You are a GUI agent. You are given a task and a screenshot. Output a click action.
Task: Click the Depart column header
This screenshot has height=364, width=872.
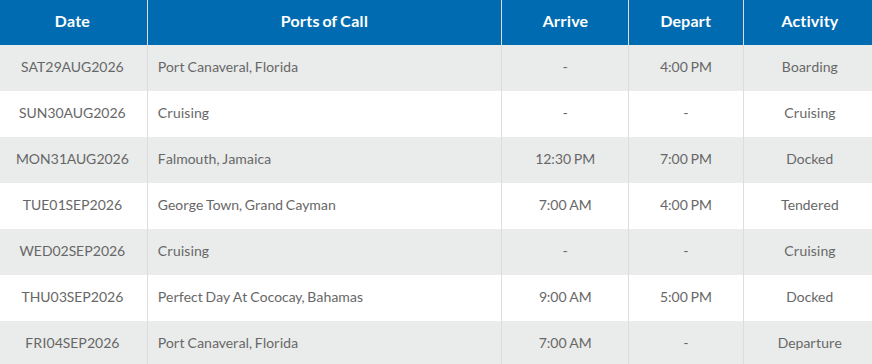[686, 22]
